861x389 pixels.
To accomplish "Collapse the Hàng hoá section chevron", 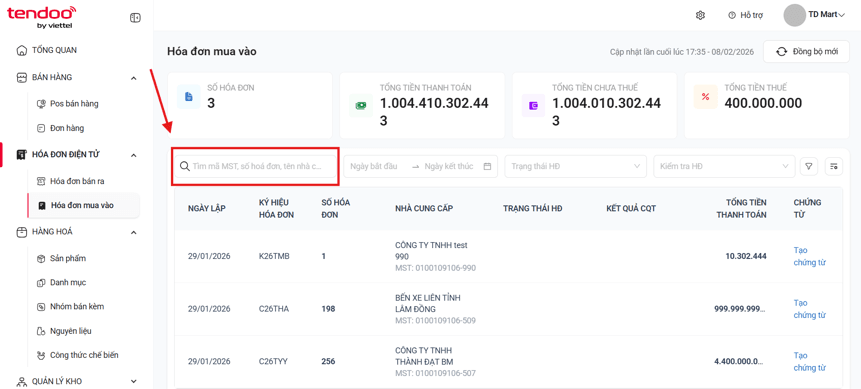I will pyautogui.click(x=133, y=232).
